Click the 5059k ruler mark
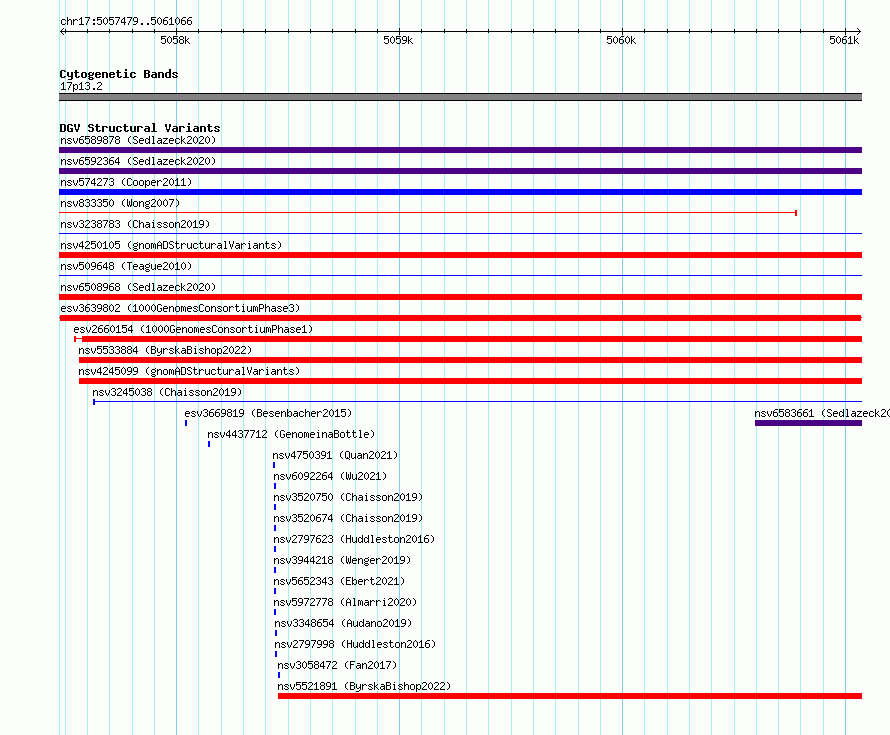This screenshot has height=735, width=890. pyautogui.click(x=398, y=40)
